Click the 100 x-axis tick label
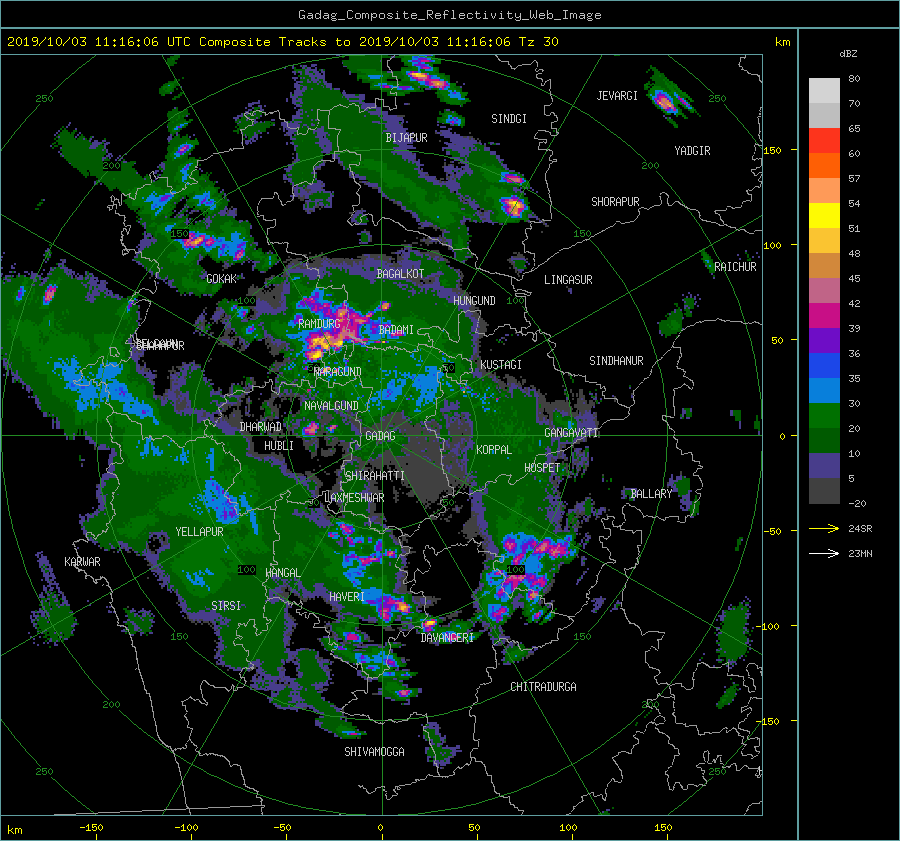 (x=568, y=828)
